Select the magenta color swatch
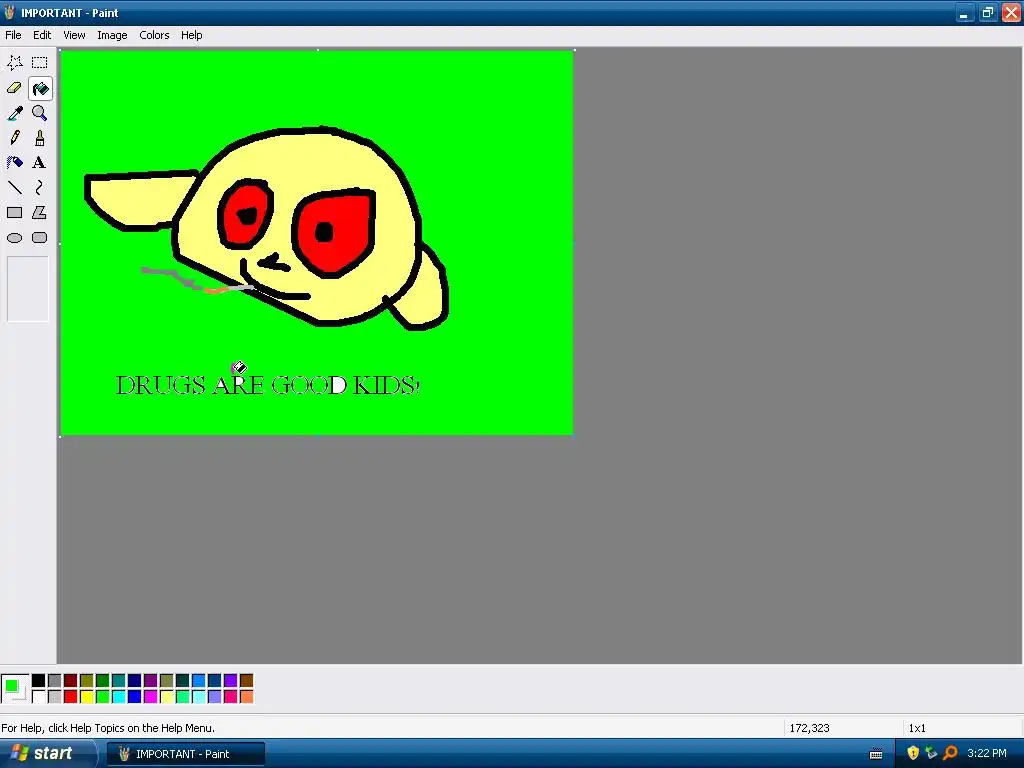1024x768 pixels. 150,697
